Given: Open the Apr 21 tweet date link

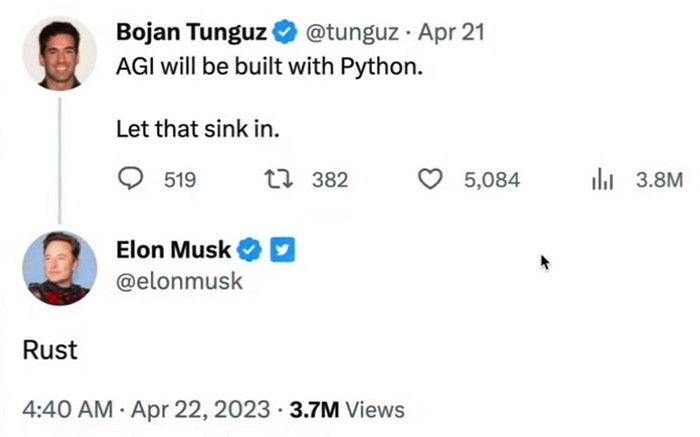Looking at the screenshot, I should tap(452, 33).
